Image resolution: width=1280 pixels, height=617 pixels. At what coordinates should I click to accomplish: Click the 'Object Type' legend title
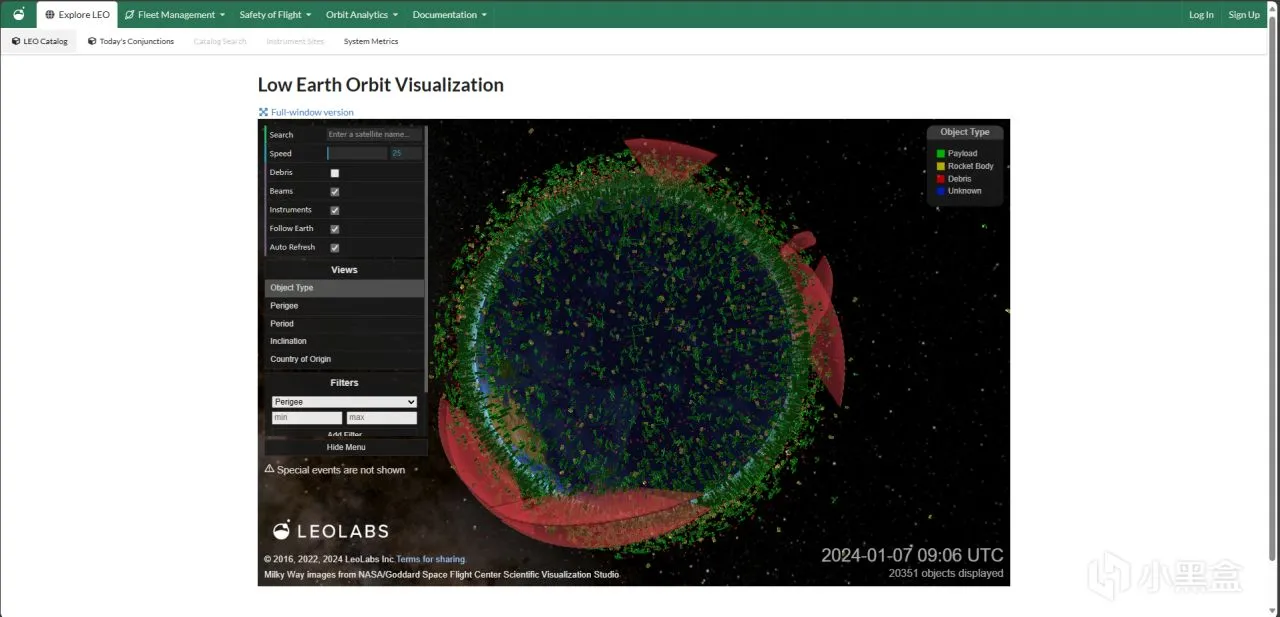pyautogui.click(x=965, y=132)
